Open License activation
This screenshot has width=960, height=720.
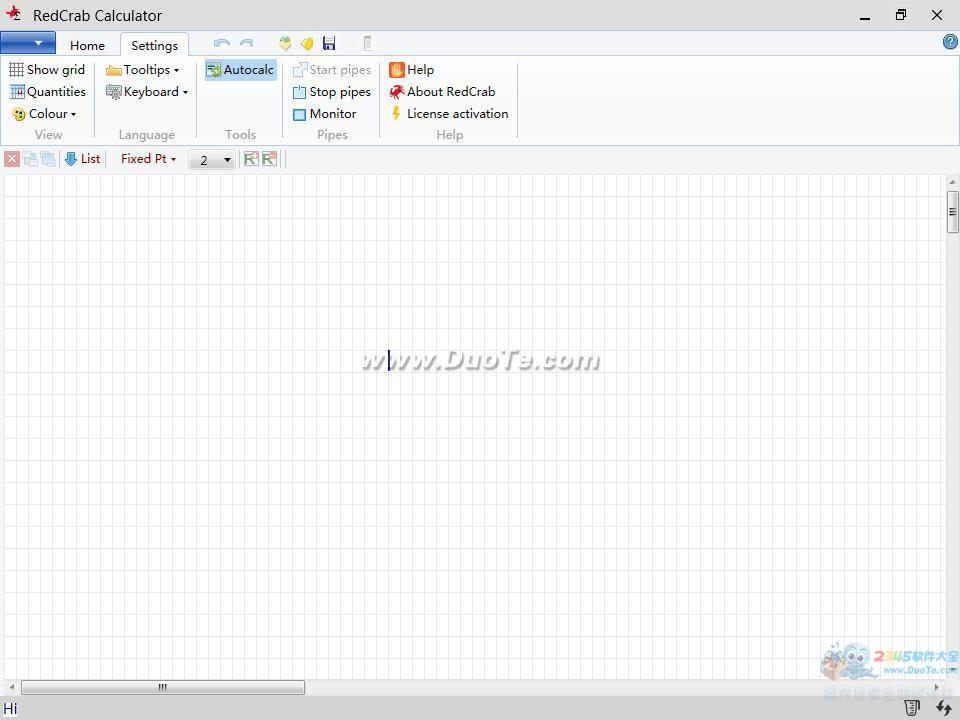click(449, 114)
